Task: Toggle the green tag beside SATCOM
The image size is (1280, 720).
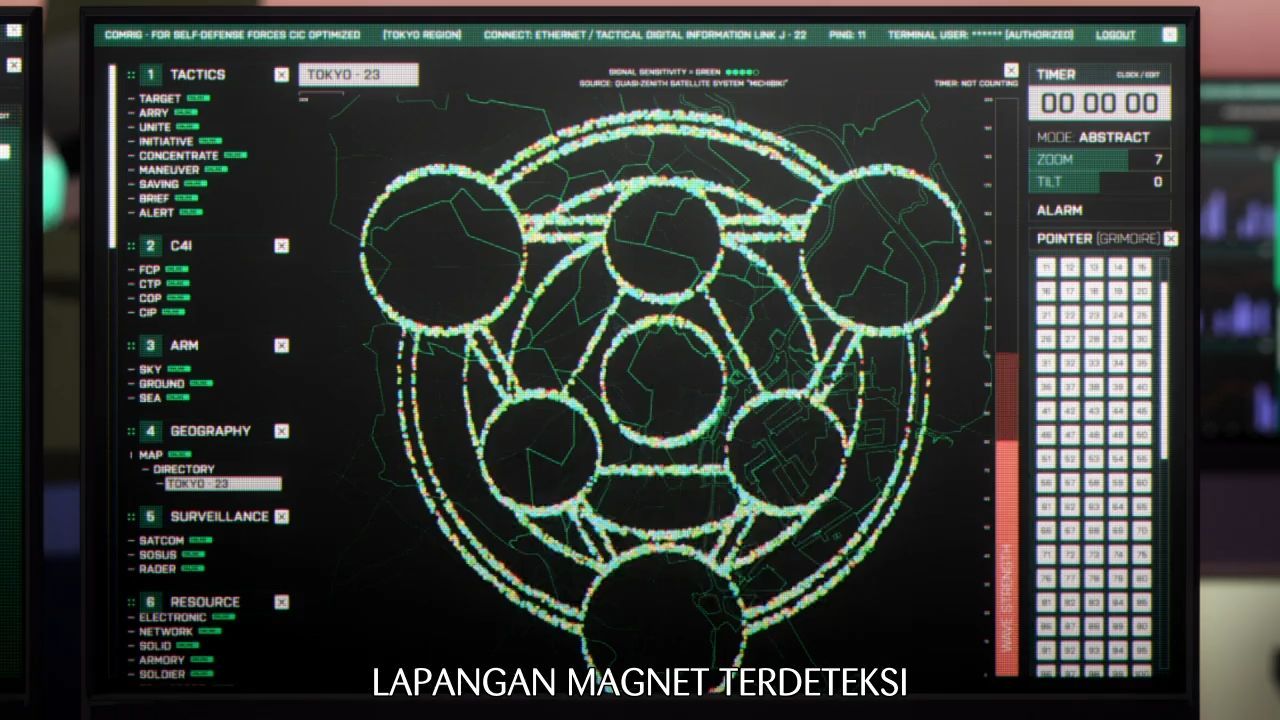Action: coord(201,540)
